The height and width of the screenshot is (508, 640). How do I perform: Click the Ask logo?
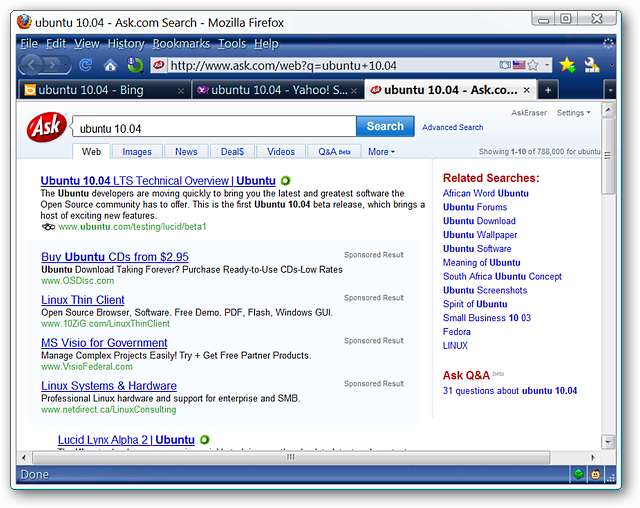[x=47, y=127]
